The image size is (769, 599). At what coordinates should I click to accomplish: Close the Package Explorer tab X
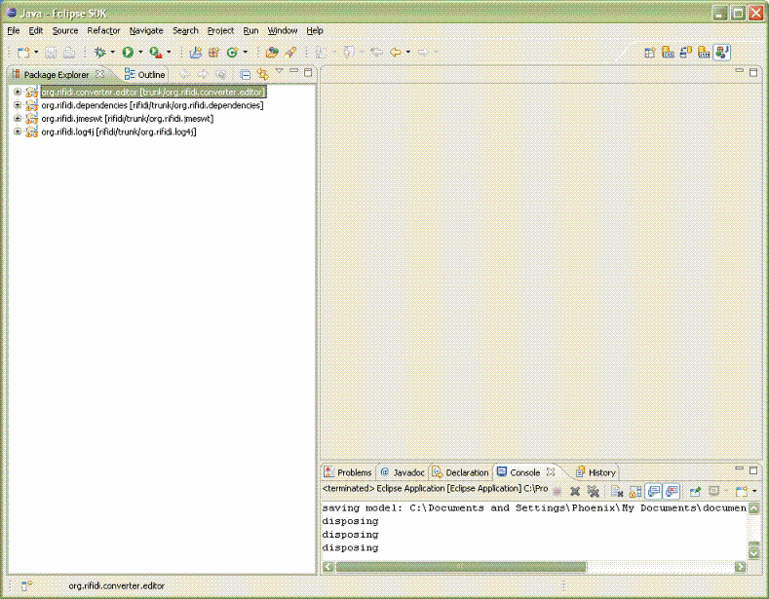pyautogui.click(x=100, y=74)
